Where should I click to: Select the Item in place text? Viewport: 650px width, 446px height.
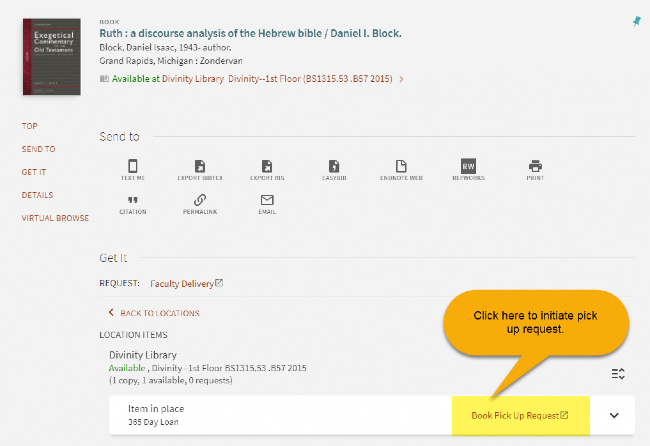point(156,409)
